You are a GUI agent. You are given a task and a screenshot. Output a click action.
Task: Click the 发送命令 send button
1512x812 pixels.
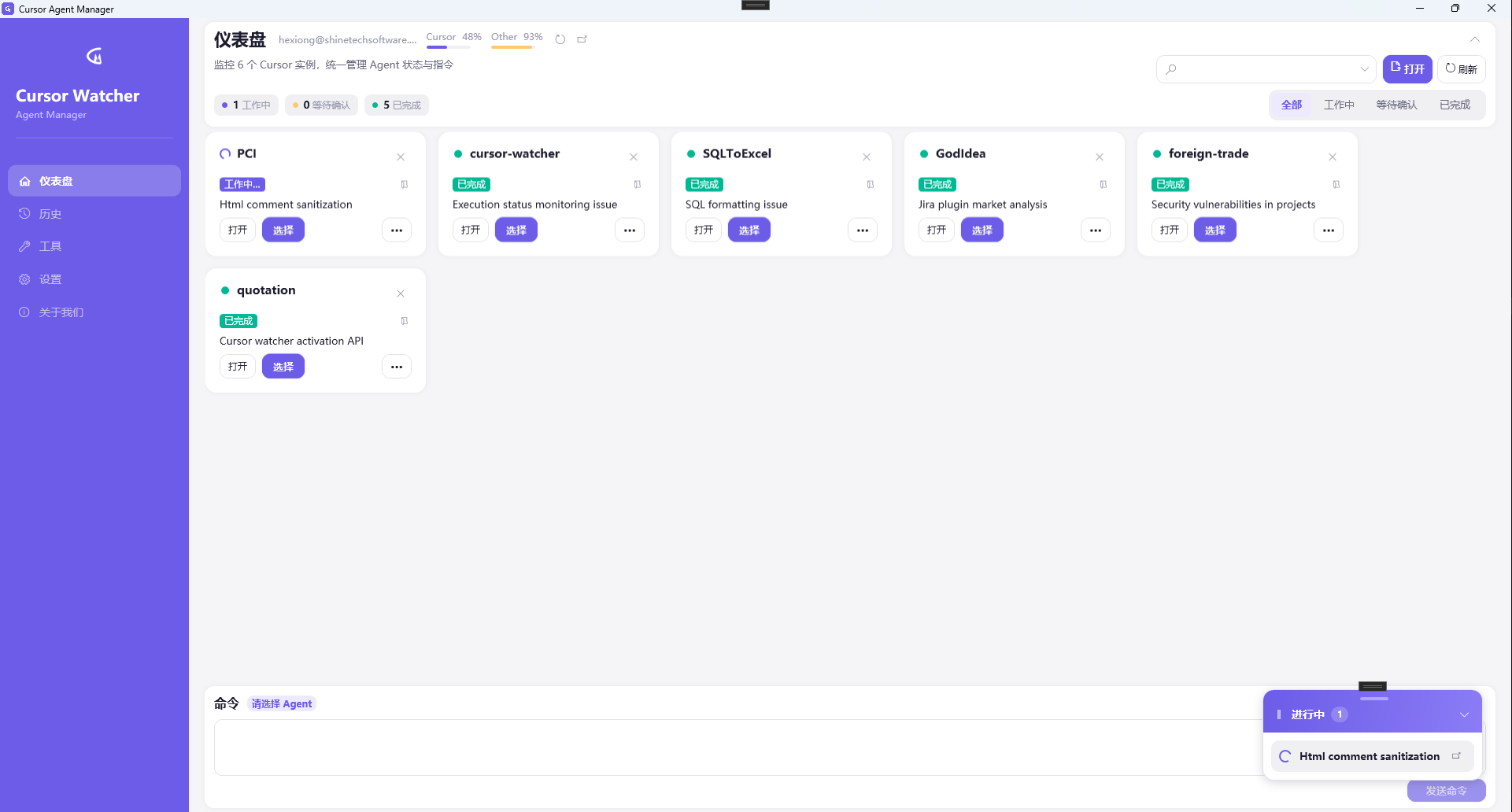[x=1447, y=791]
